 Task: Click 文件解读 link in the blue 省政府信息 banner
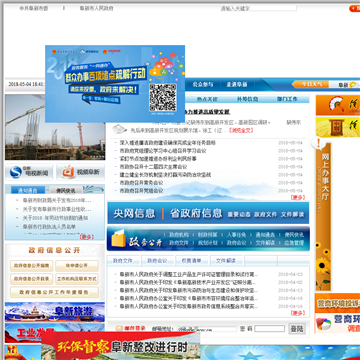coord(292,214)
